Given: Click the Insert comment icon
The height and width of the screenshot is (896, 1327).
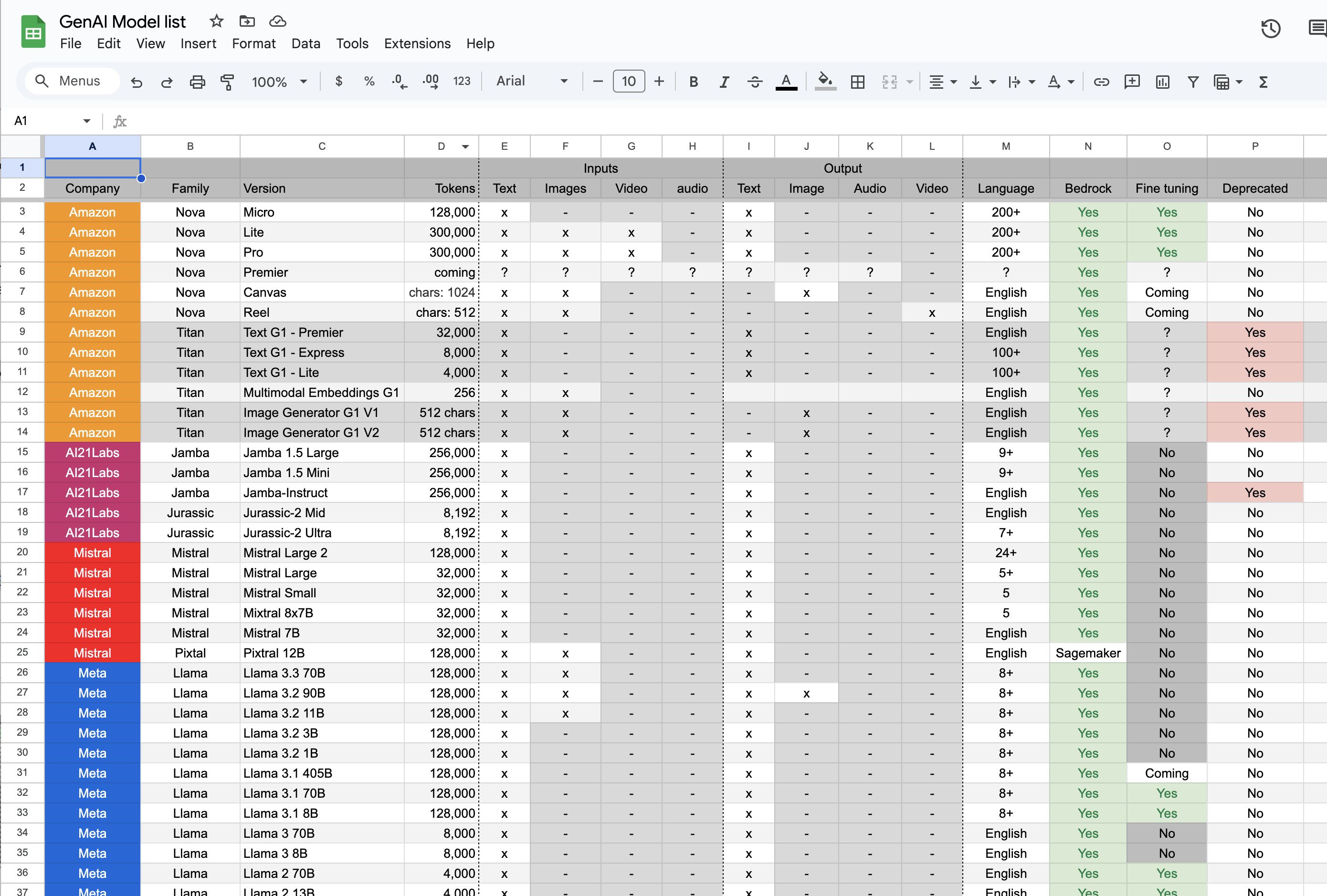Looking at the screenshot, I should coord(1132,82).
